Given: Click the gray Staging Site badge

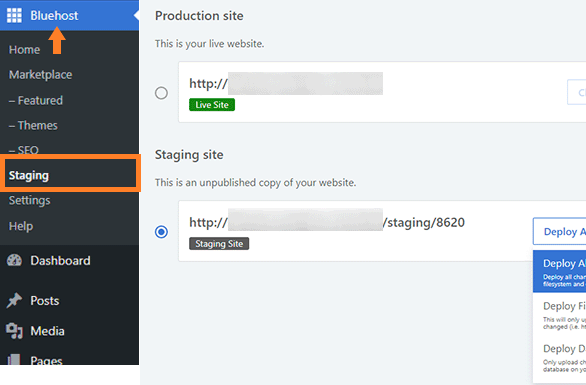Looking at the screenshot, I should pos(219,244).
